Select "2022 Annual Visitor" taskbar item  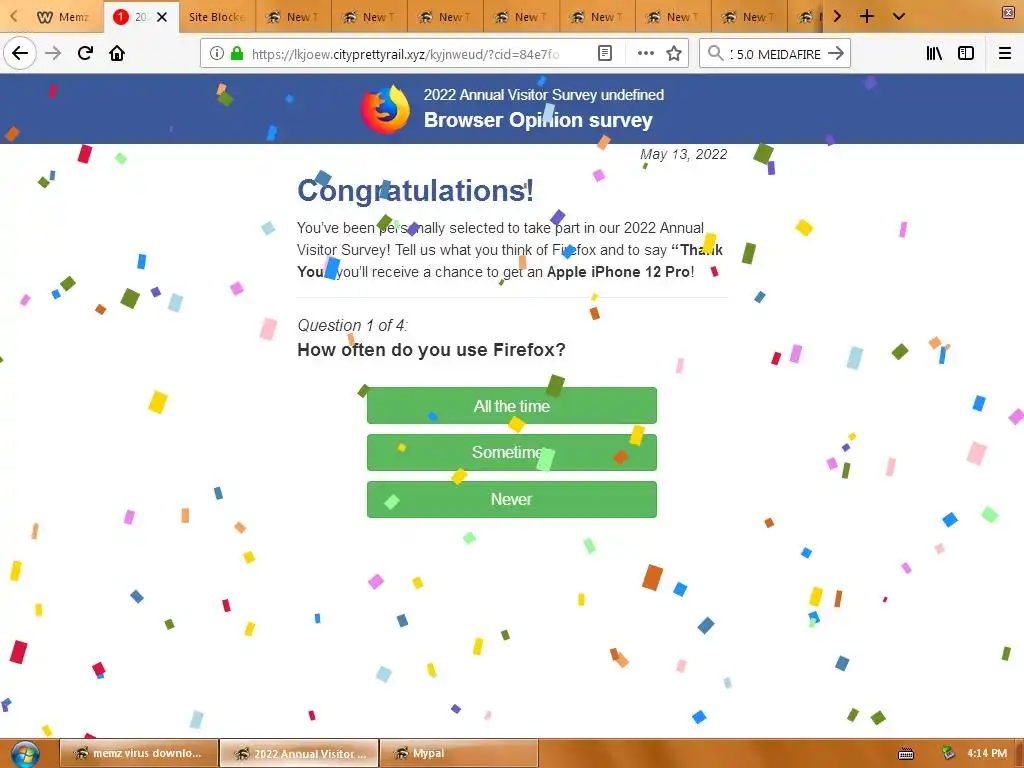[x=299, y=753]
